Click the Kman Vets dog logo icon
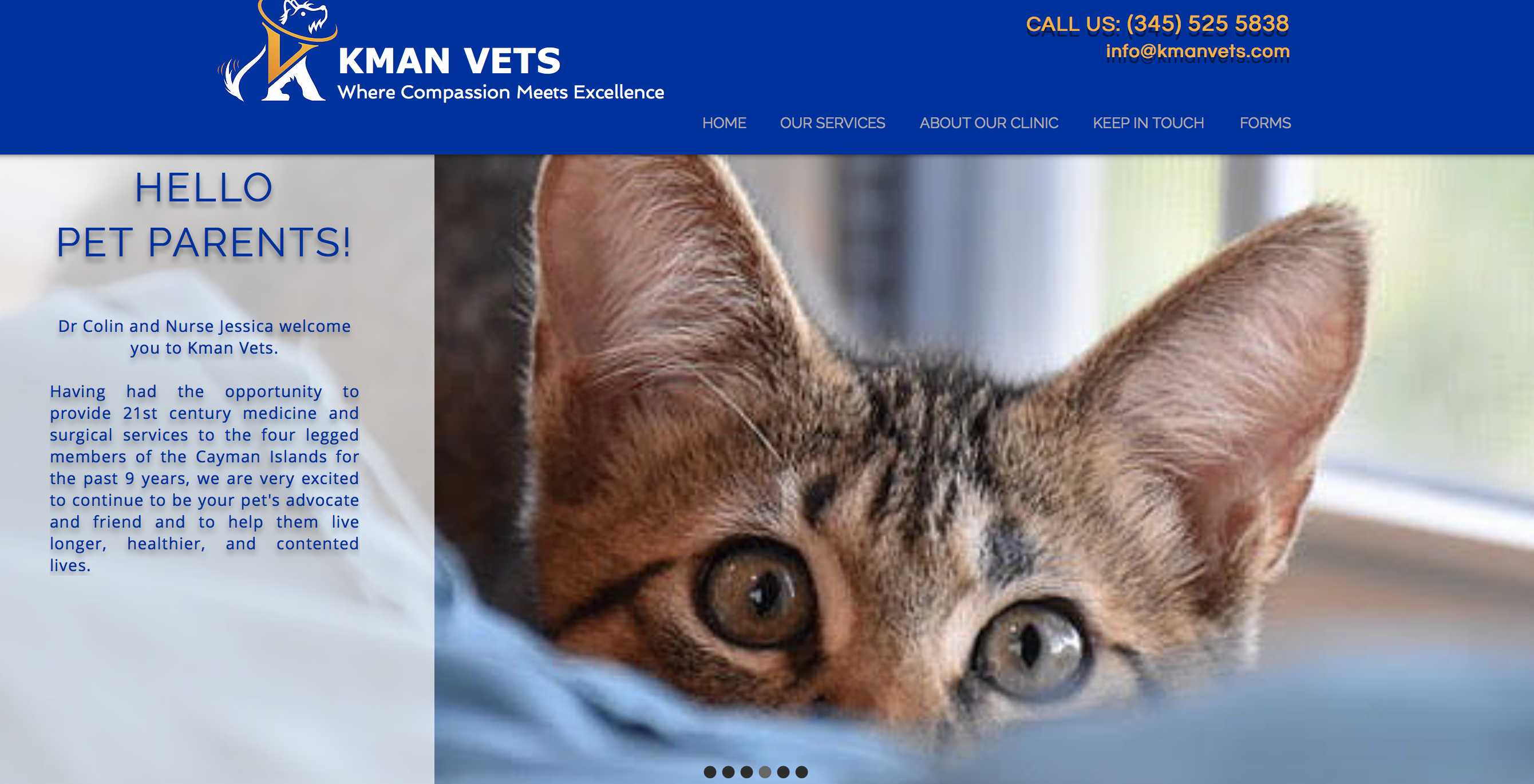 (x=277, y=50)
